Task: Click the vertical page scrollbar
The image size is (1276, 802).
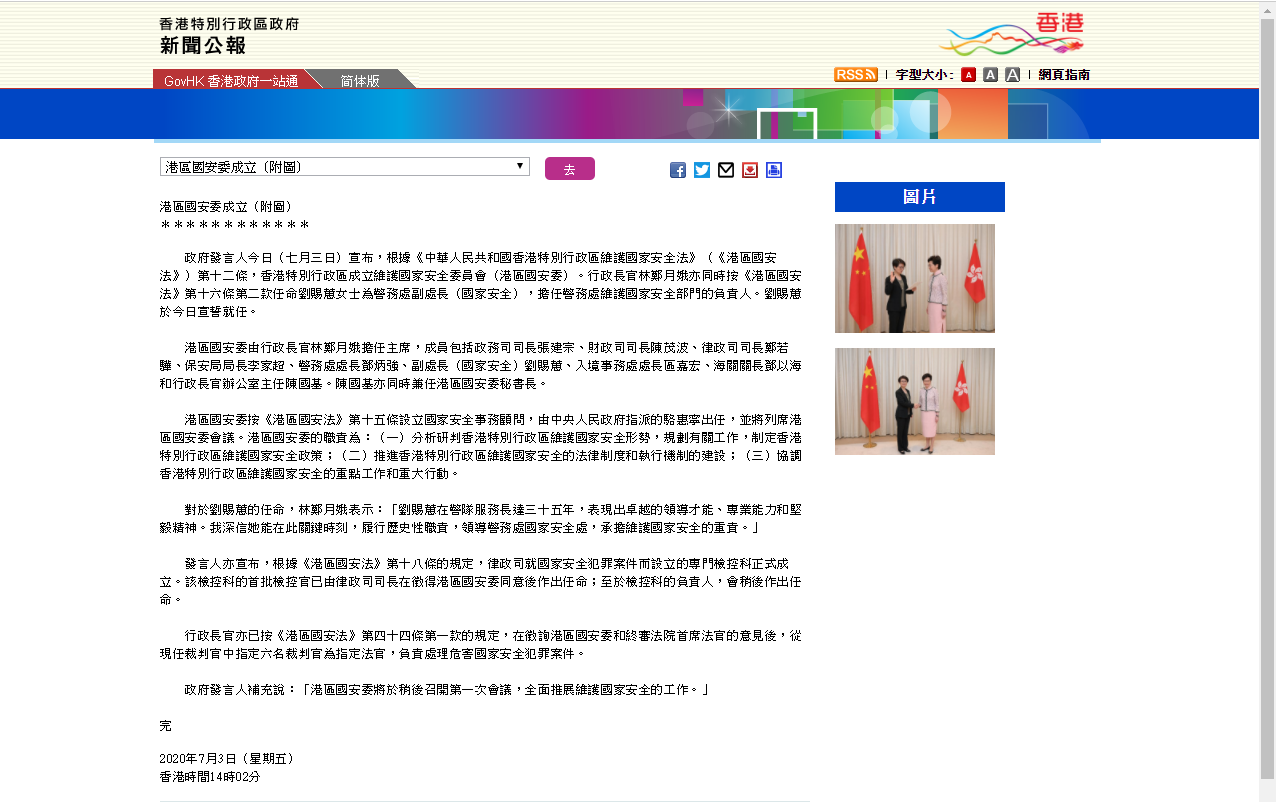Action: click(1267, 400)
